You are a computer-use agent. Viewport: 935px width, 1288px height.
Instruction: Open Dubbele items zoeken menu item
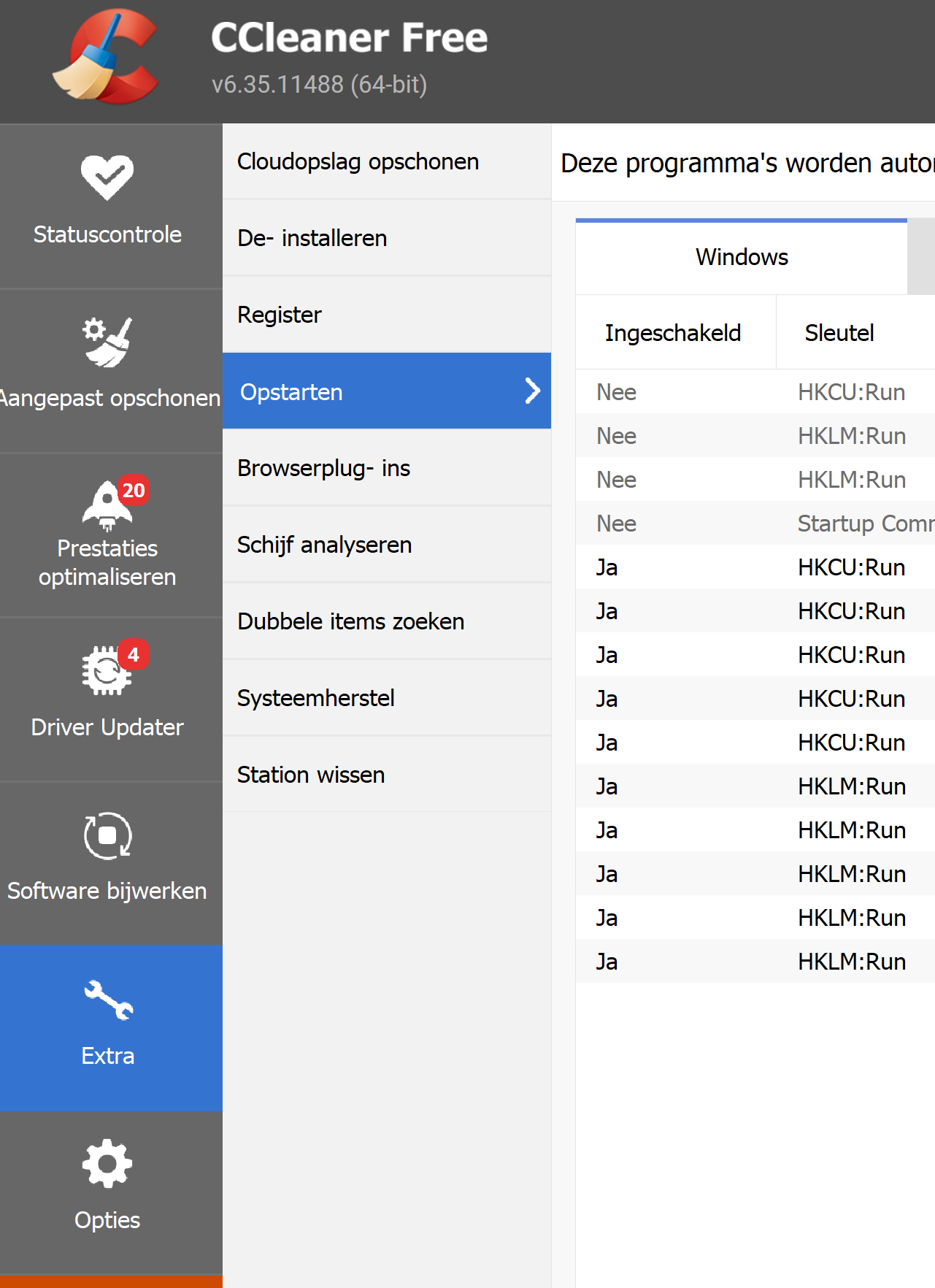coord(387,621)
